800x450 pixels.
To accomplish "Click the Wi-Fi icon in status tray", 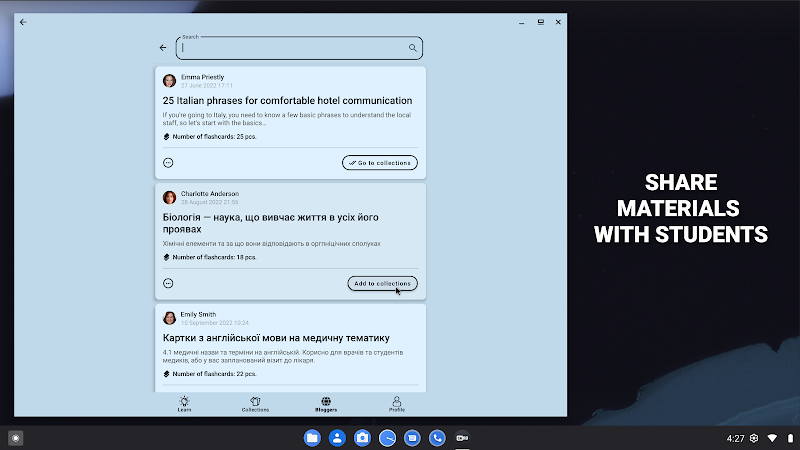I will point(772,438).
